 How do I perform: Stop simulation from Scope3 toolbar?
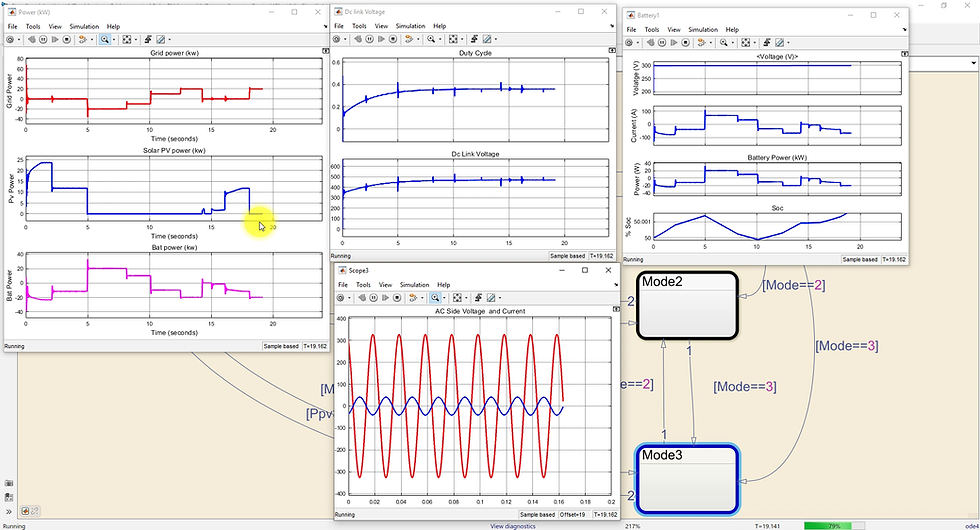(x=397, y=298)
